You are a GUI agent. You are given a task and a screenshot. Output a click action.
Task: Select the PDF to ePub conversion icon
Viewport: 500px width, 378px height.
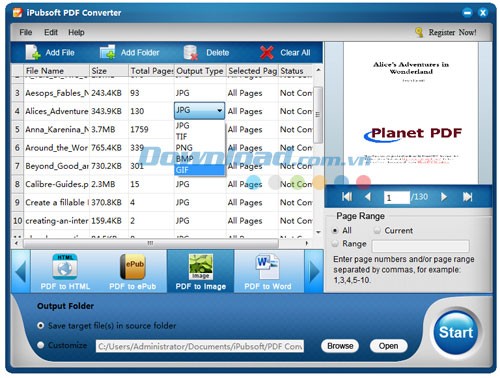tap(133, 267)
